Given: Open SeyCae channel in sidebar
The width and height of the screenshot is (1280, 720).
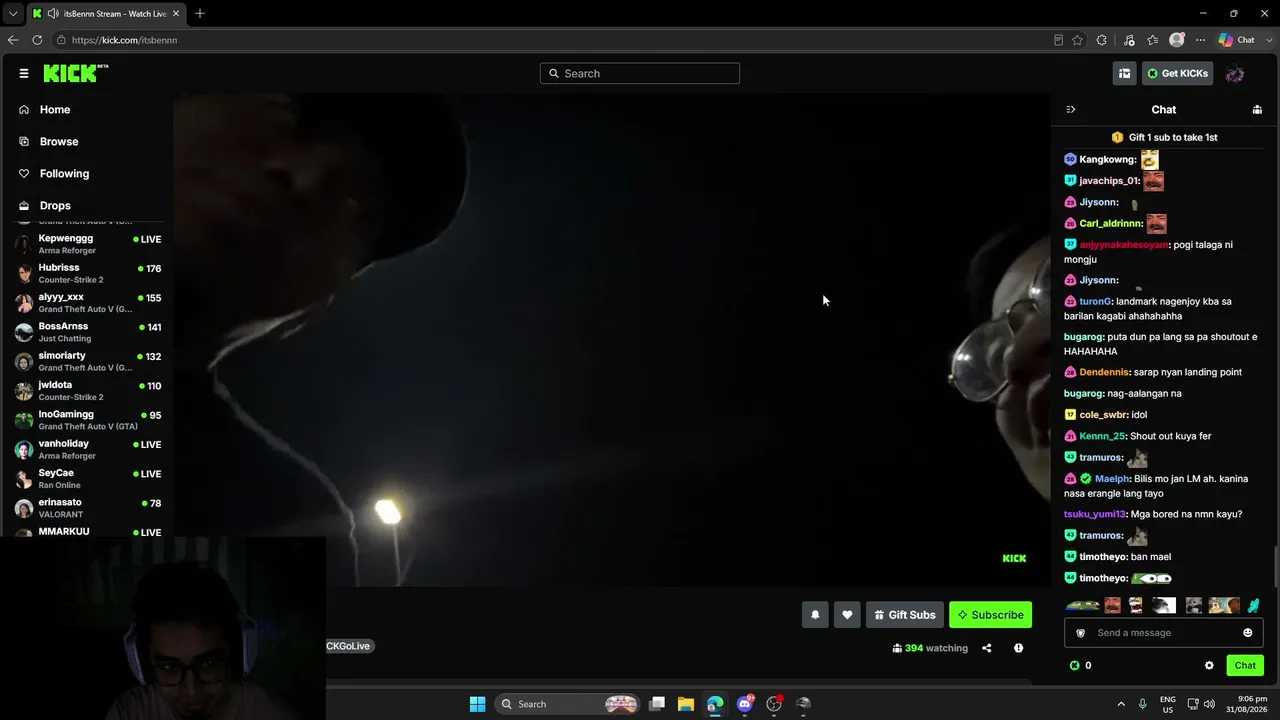Looking at the screenshot, I should (x=87, y=478).
